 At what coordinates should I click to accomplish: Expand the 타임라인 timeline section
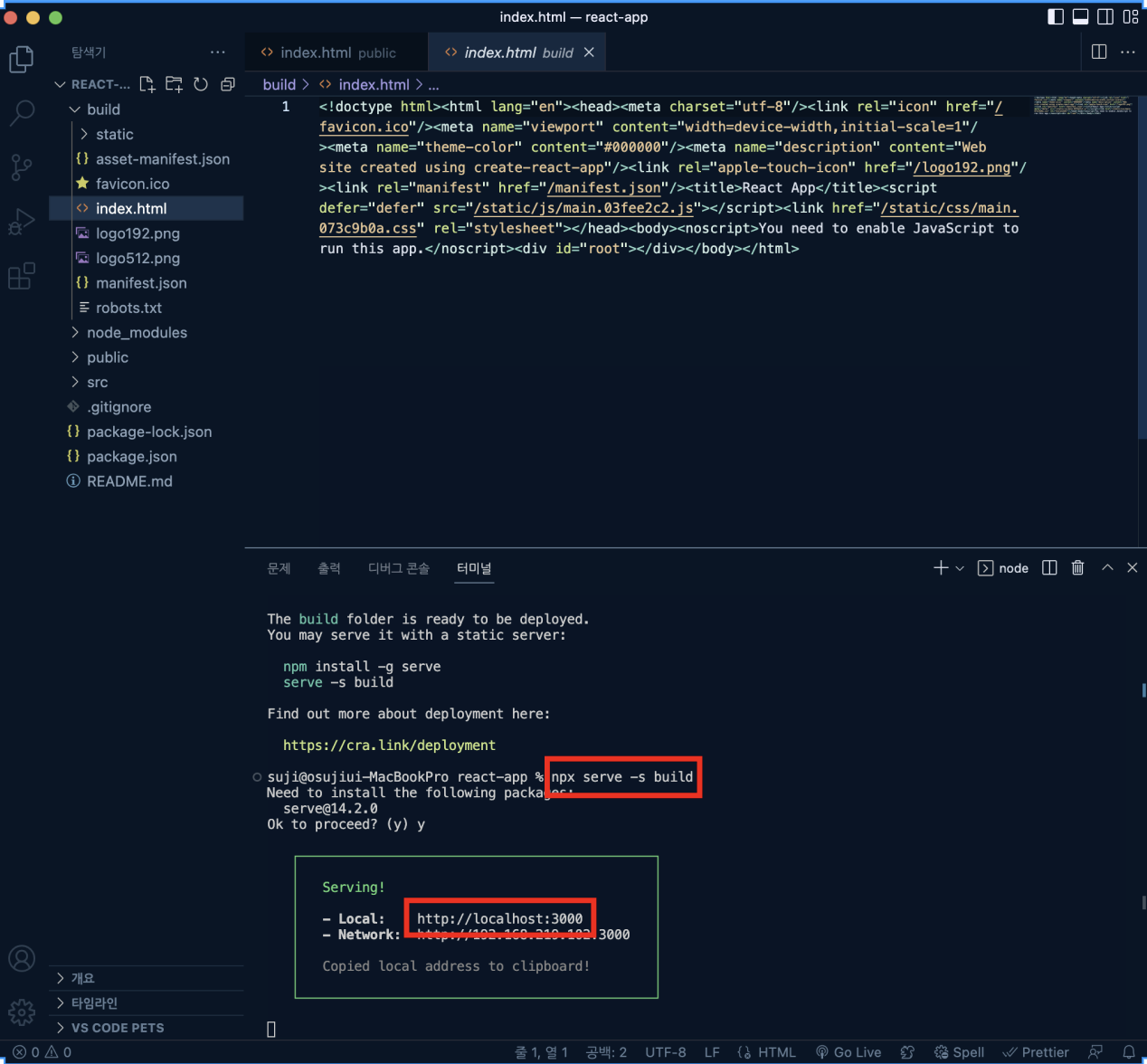(146, 1002)
